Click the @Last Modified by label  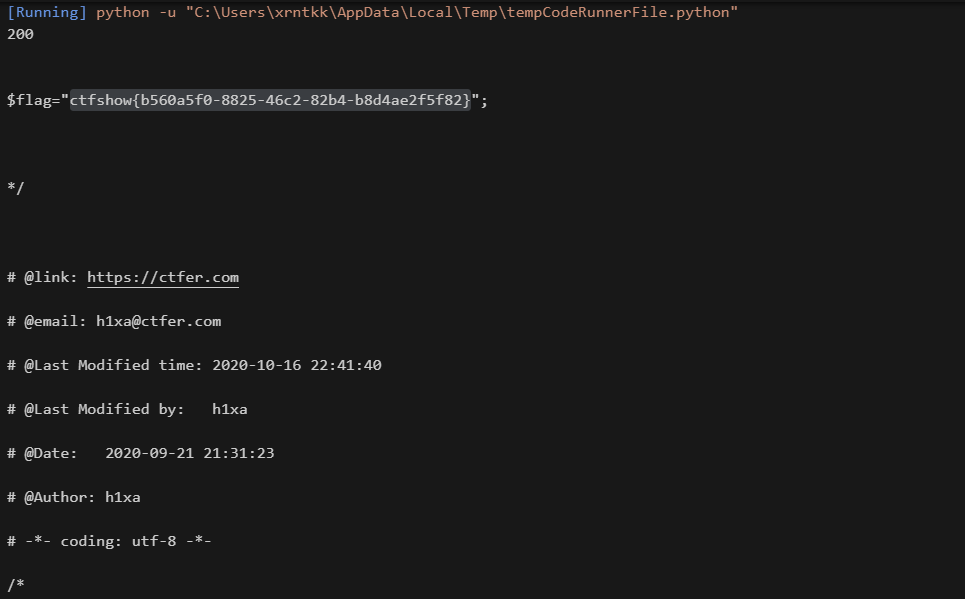click(104, 409)
